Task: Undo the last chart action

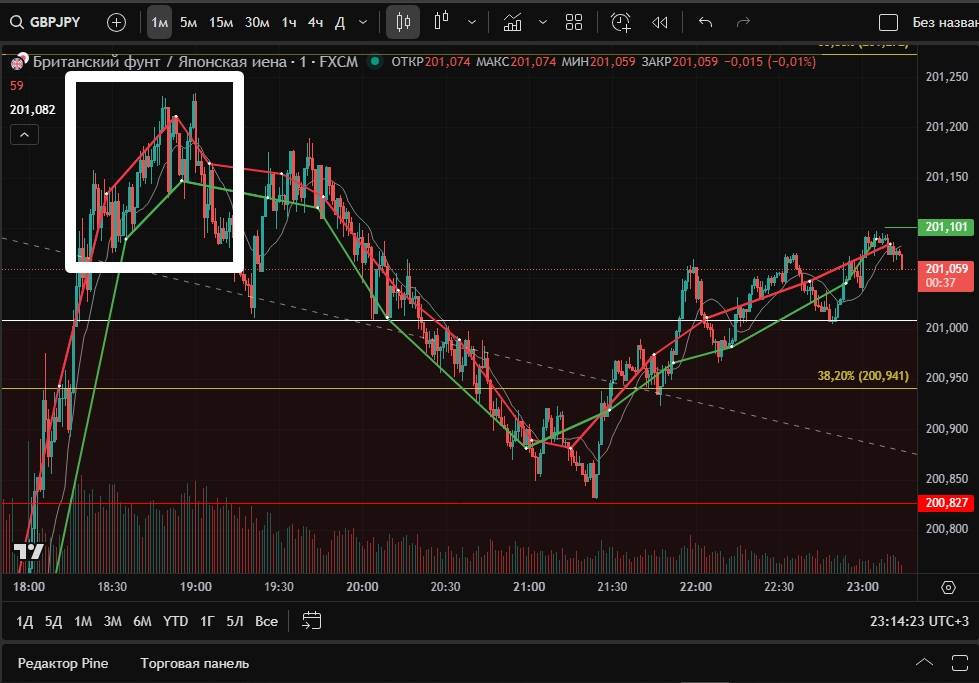Action: coord(705,22)
